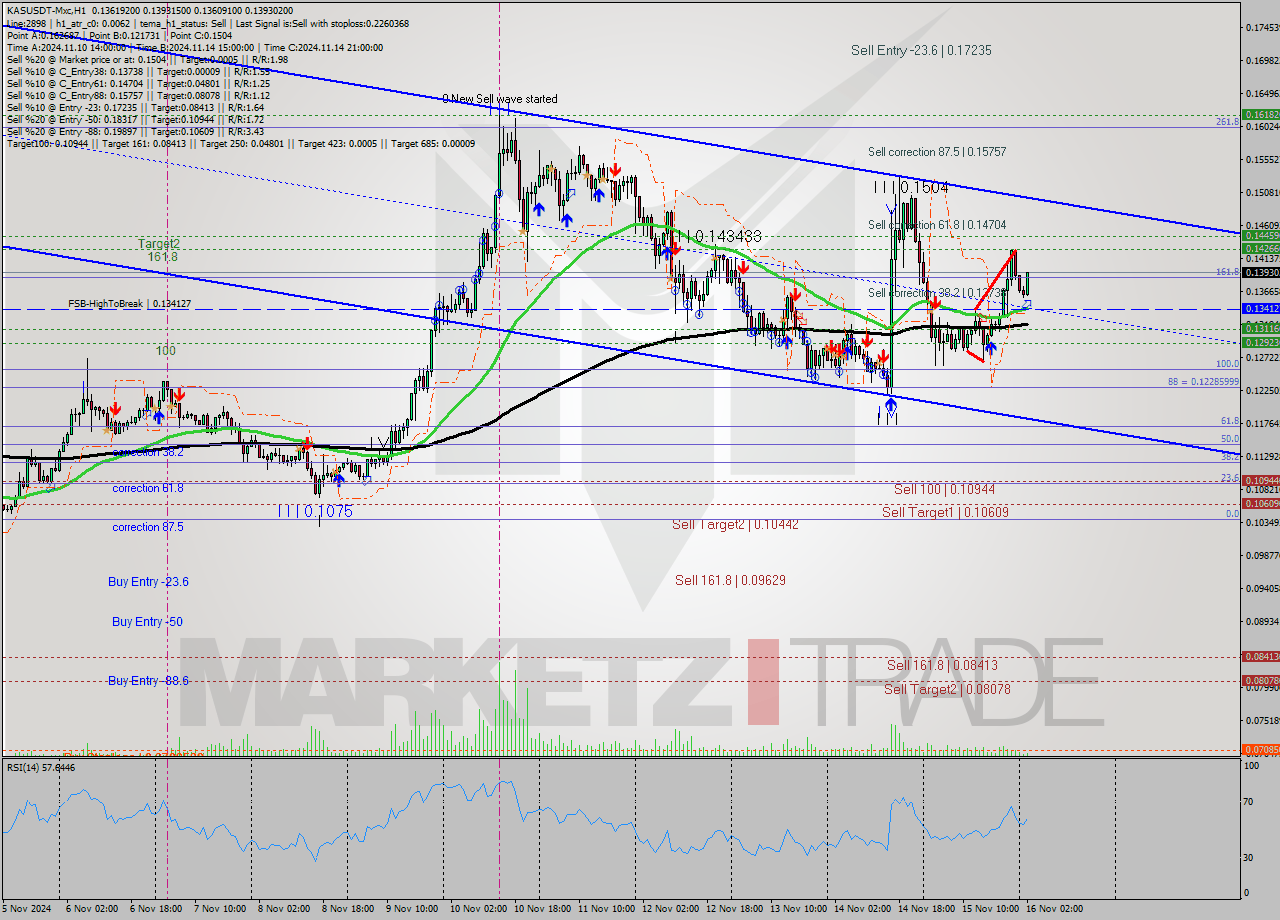Click the '9 Nov 10:00' time axis label

(412, 909)
